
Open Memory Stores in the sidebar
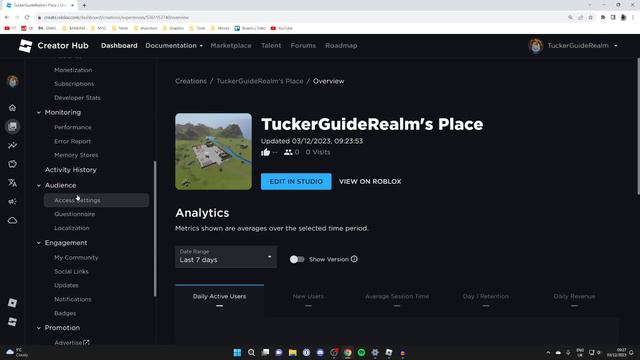(76, 155)
